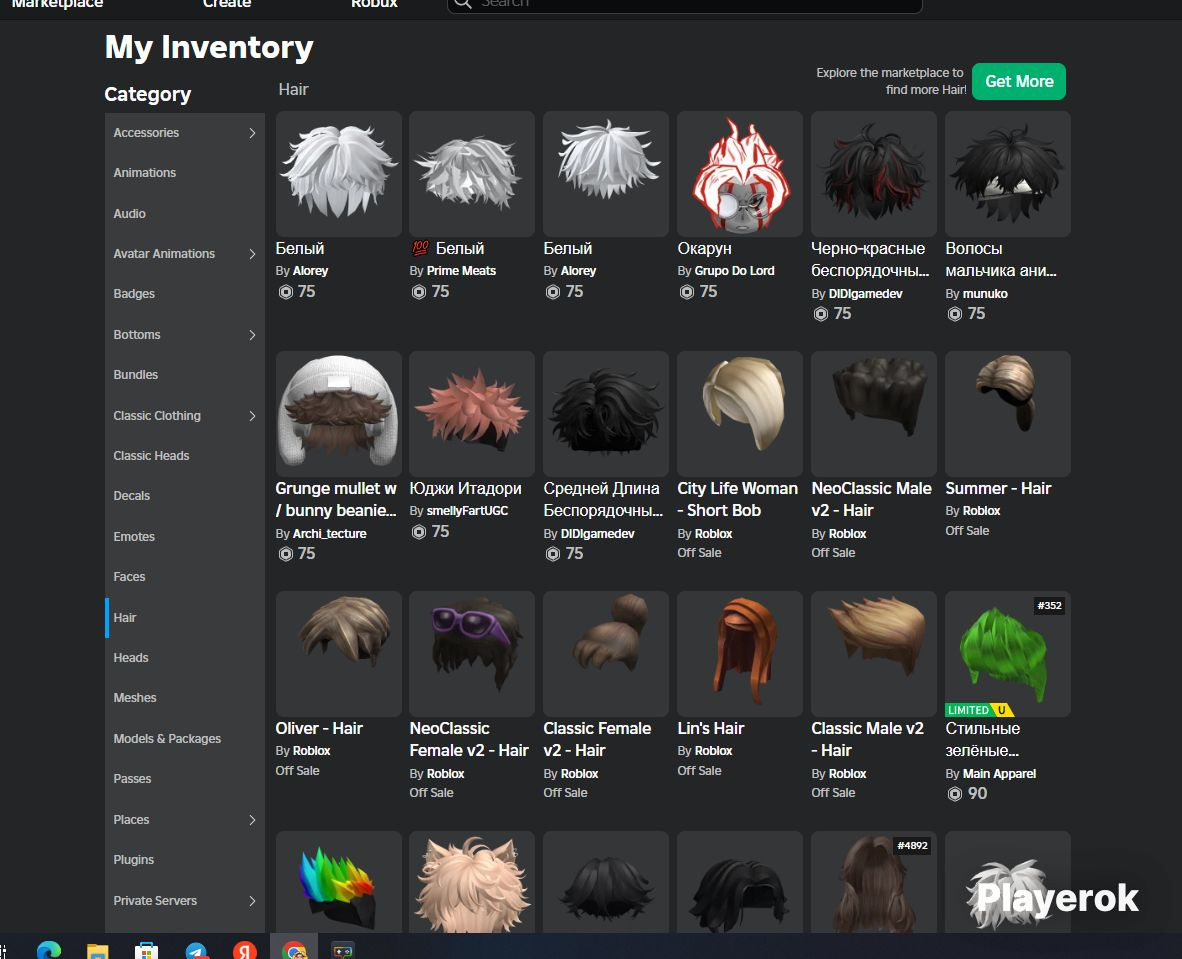Open the Lin's Hair orange thumbnail
Viewport: 1182px width, 959px height.
[x=740, y=654]
